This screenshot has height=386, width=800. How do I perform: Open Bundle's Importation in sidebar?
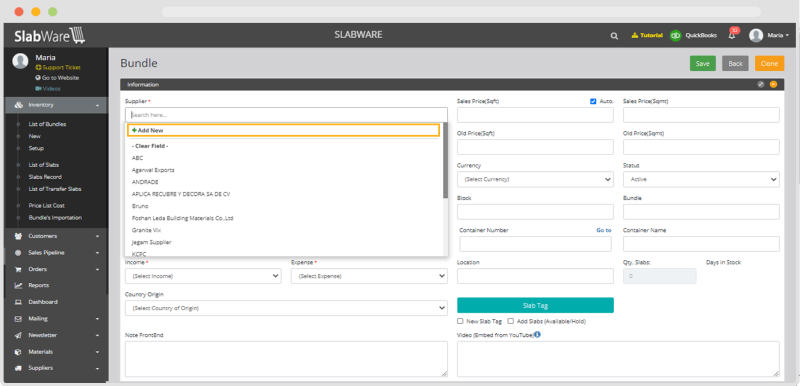click(x=55, y=218)
